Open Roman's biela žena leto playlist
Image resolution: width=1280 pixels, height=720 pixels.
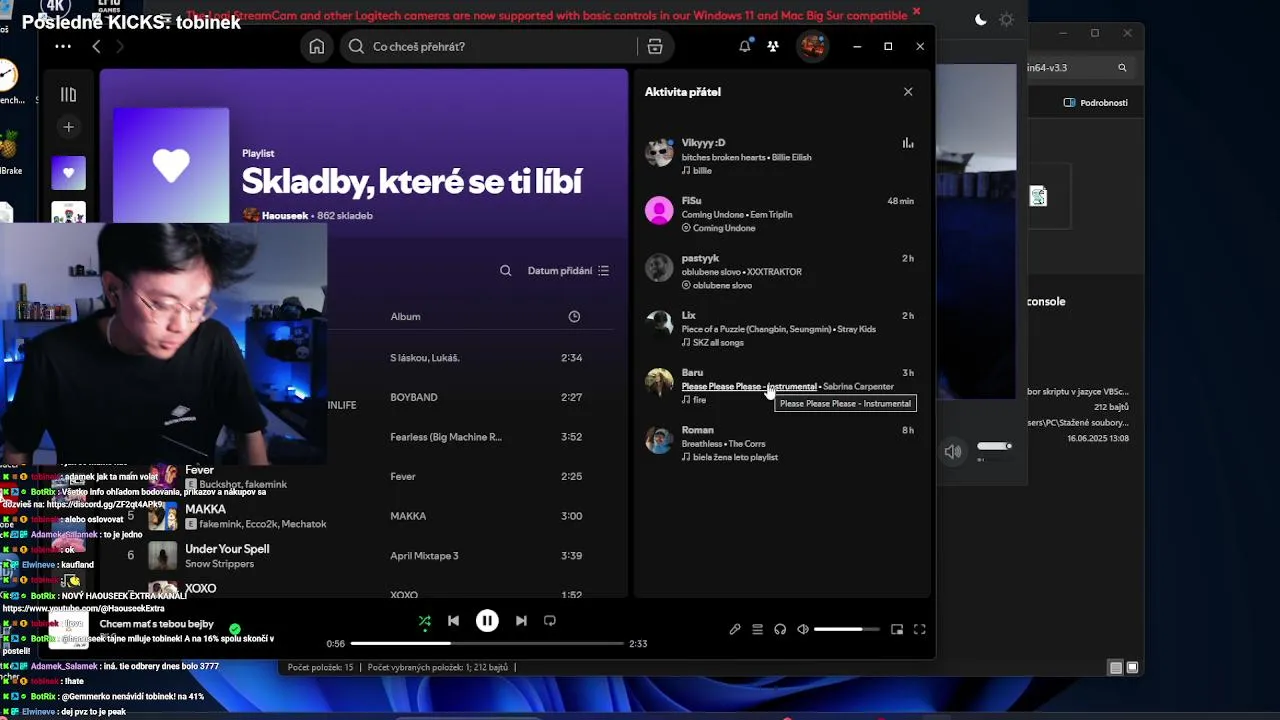735,458
